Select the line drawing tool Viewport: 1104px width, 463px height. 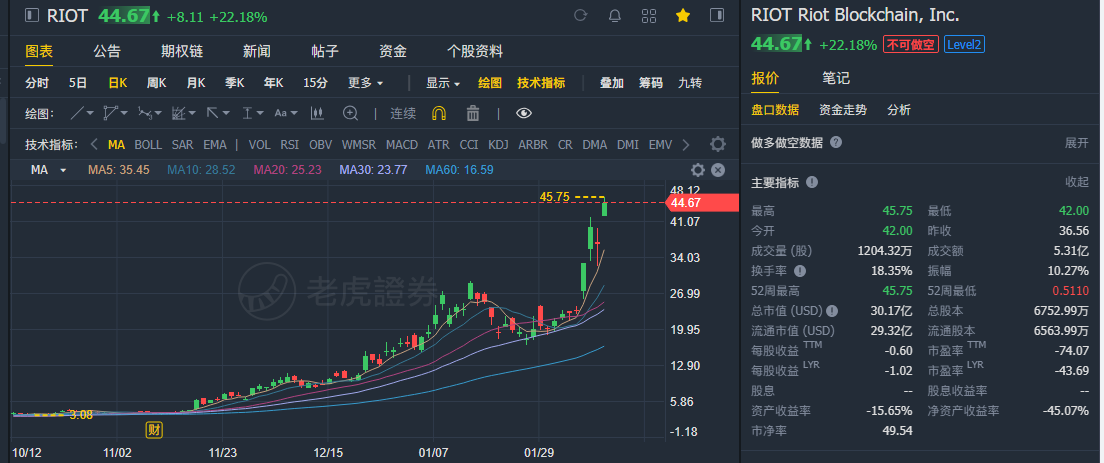pos(77,113)
